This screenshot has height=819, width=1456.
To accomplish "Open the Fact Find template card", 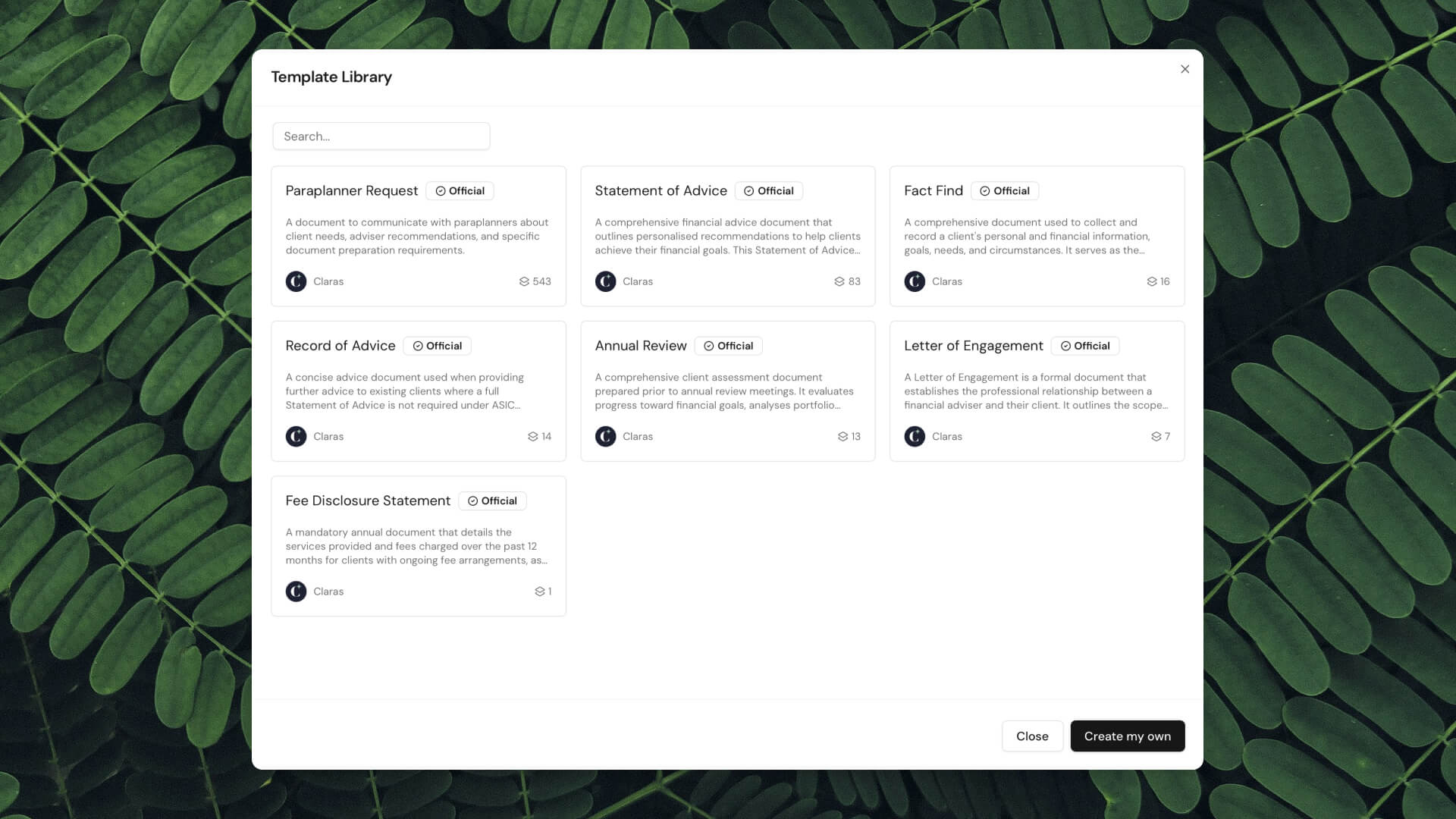I will tap(1037, 236).
